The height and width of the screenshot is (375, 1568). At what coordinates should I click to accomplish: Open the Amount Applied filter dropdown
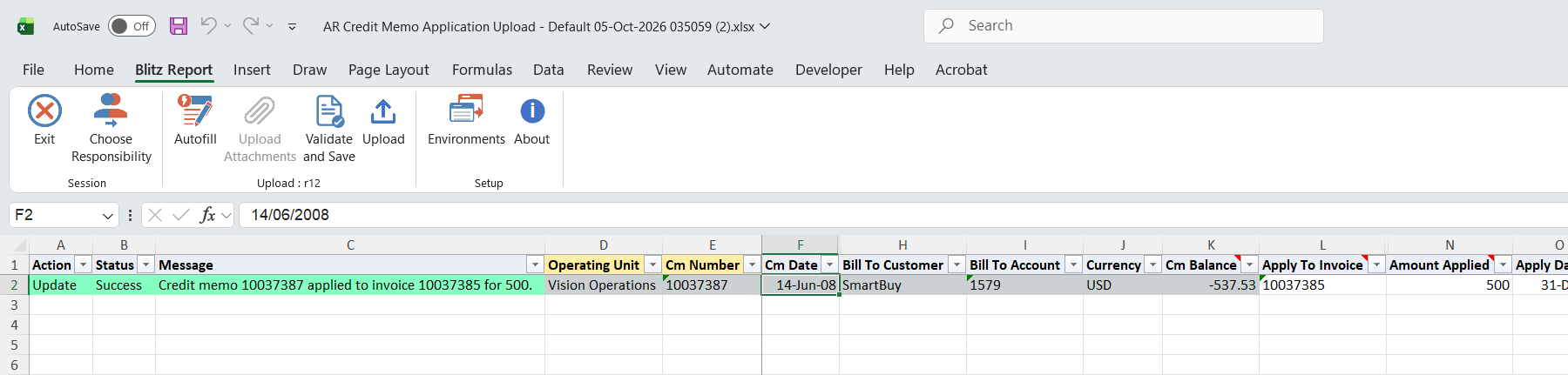1504,265
